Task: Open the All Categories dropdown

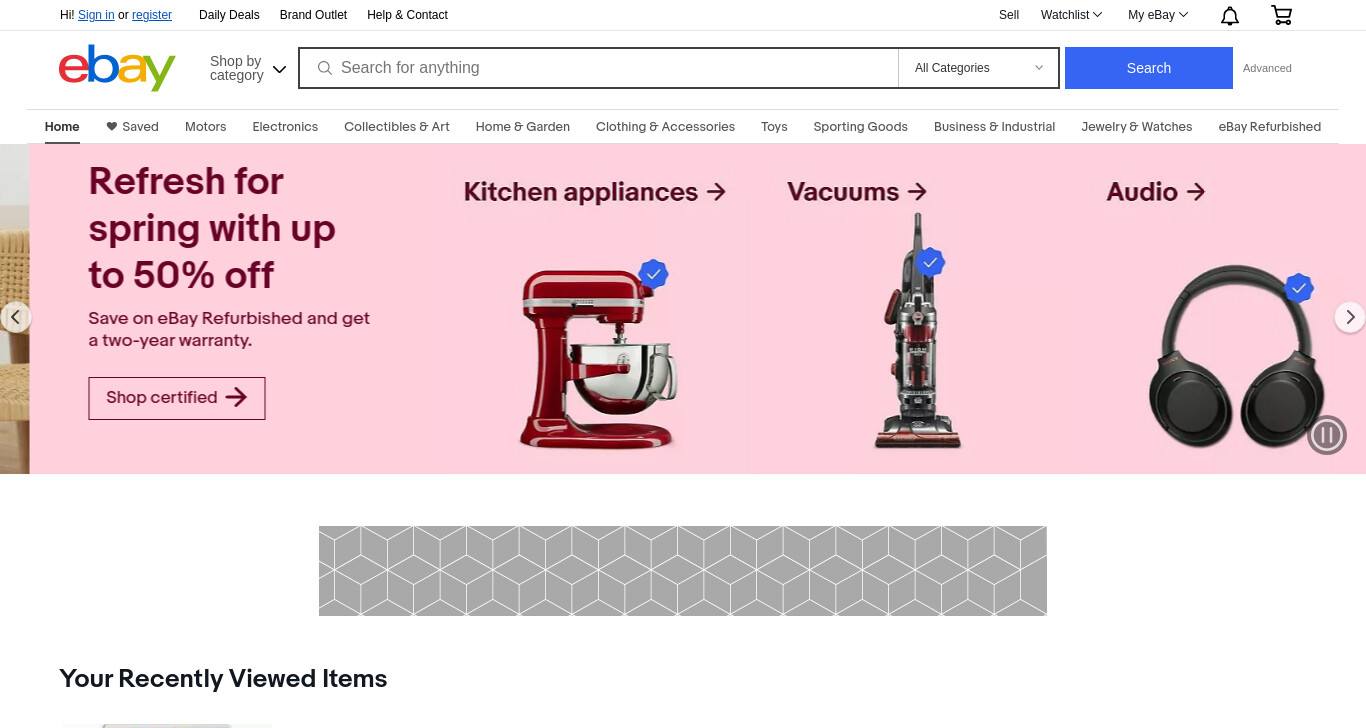Action: click(978, 68)
